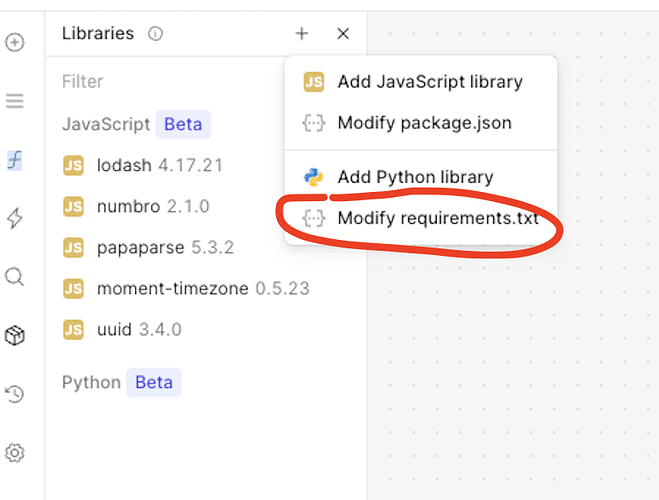
Task: Select the code function sidebar icon
Action: click(15, 161)
